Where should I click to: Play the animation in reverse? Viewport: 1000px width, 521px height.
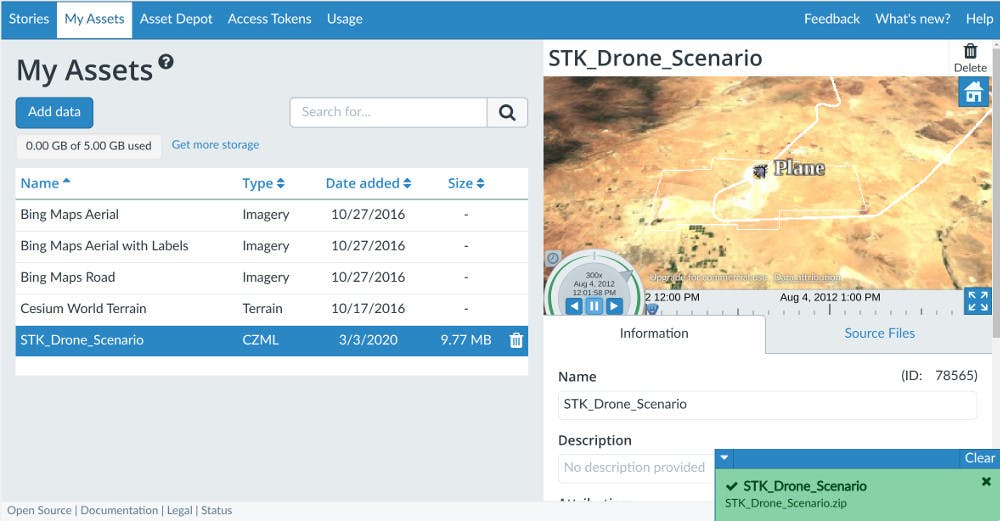(574, 306)
